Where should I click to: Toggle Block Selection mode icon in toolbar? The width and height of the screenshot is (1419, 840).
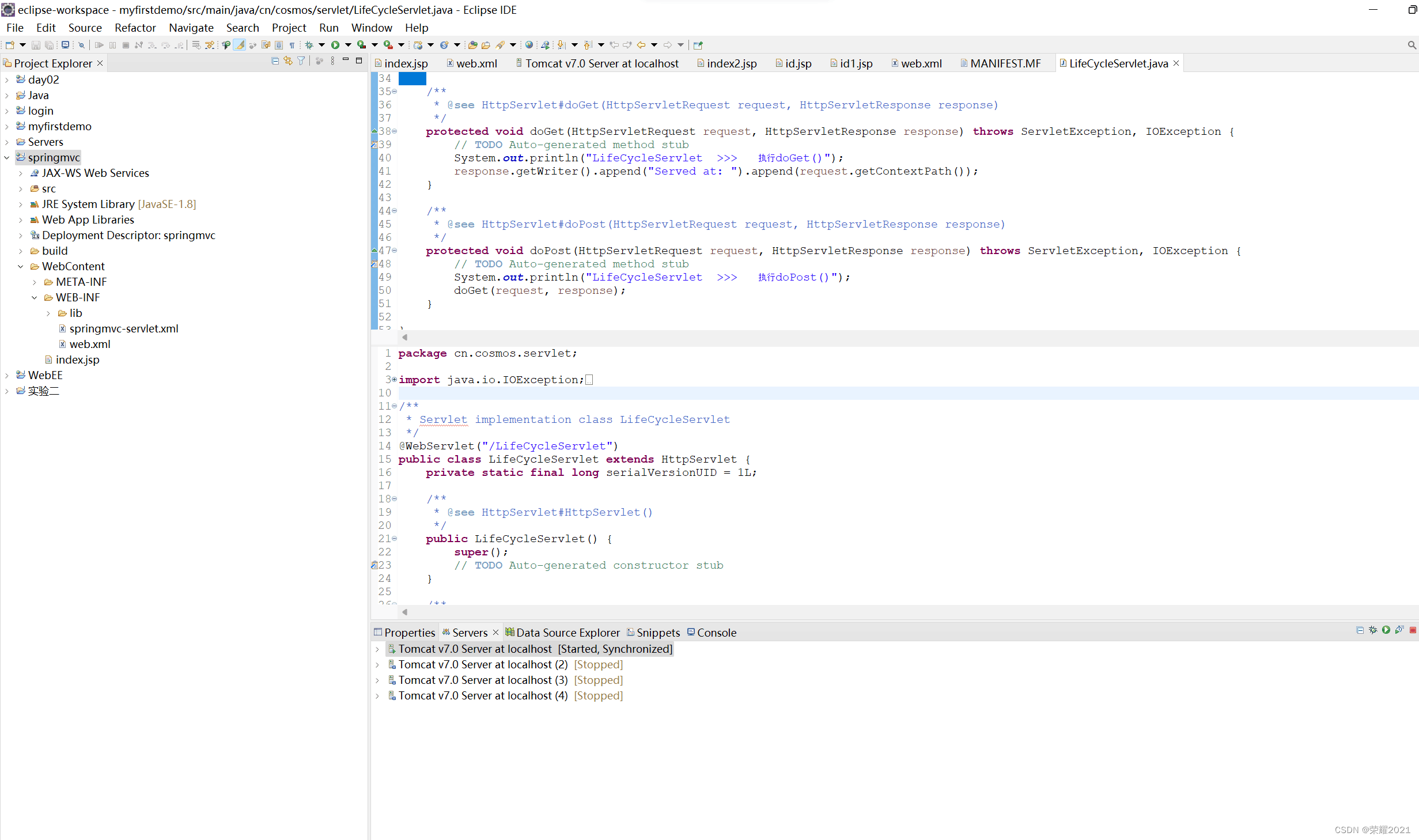click(279, 45)
